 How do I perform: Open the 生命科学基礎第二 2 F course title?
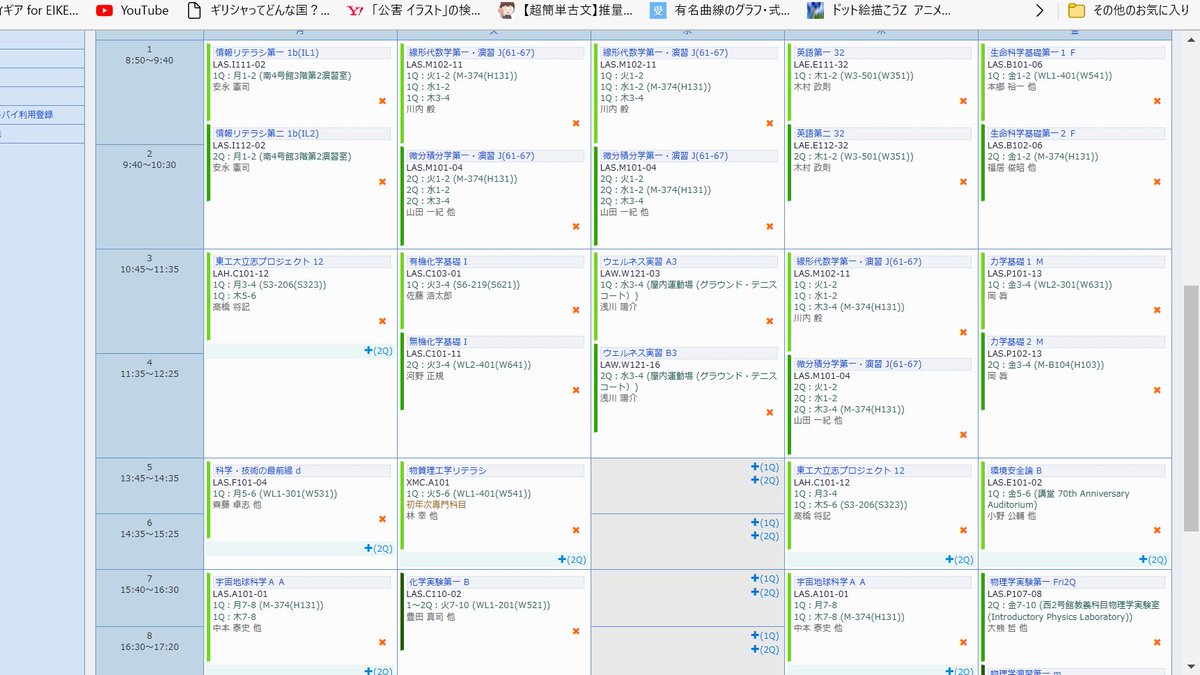[x=1033, y=133]
